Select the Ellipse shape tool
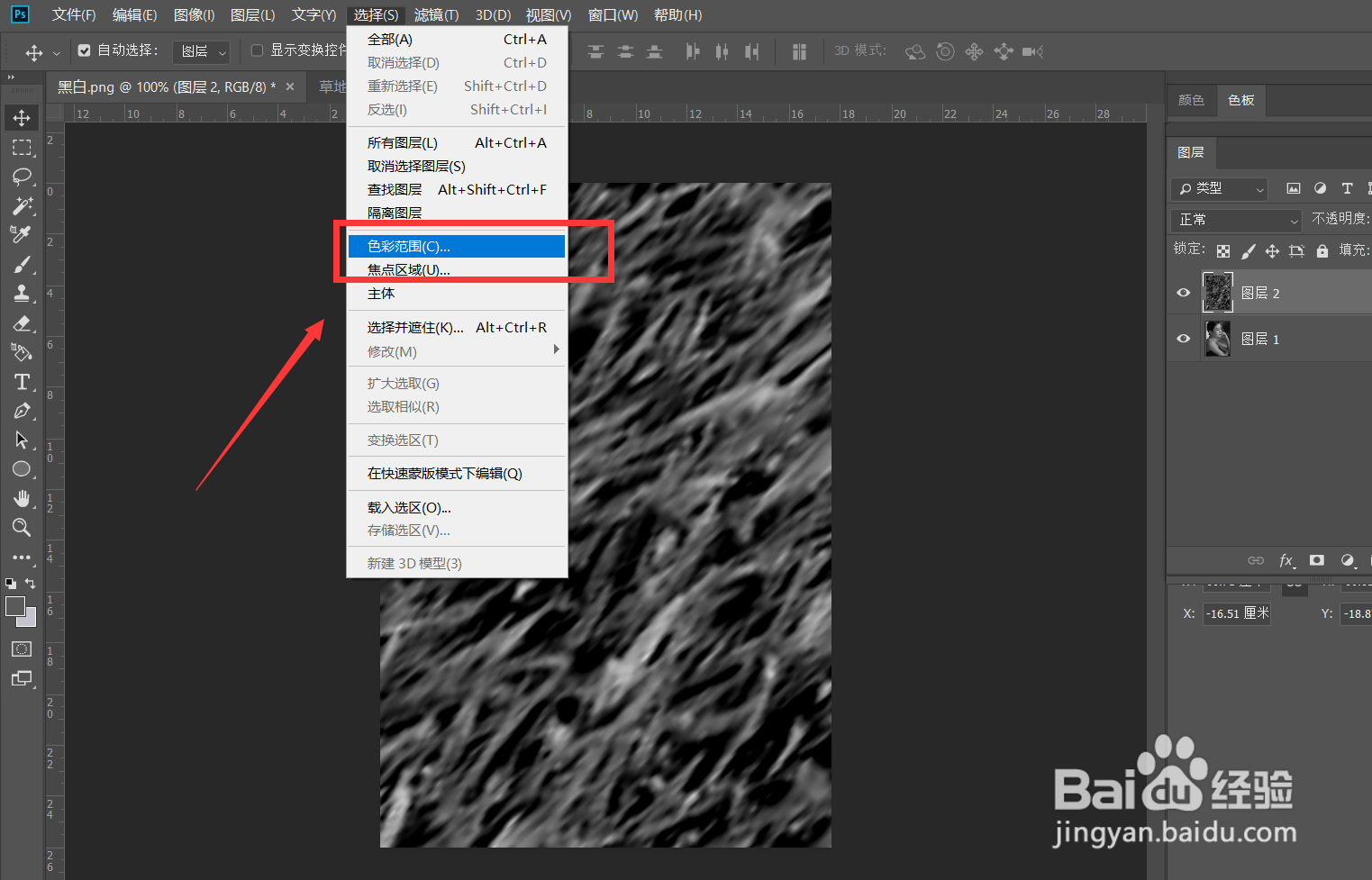Image resolution: width=1372 pixels, height=880 pixels. pyautogui.click(x=22, y=469)
